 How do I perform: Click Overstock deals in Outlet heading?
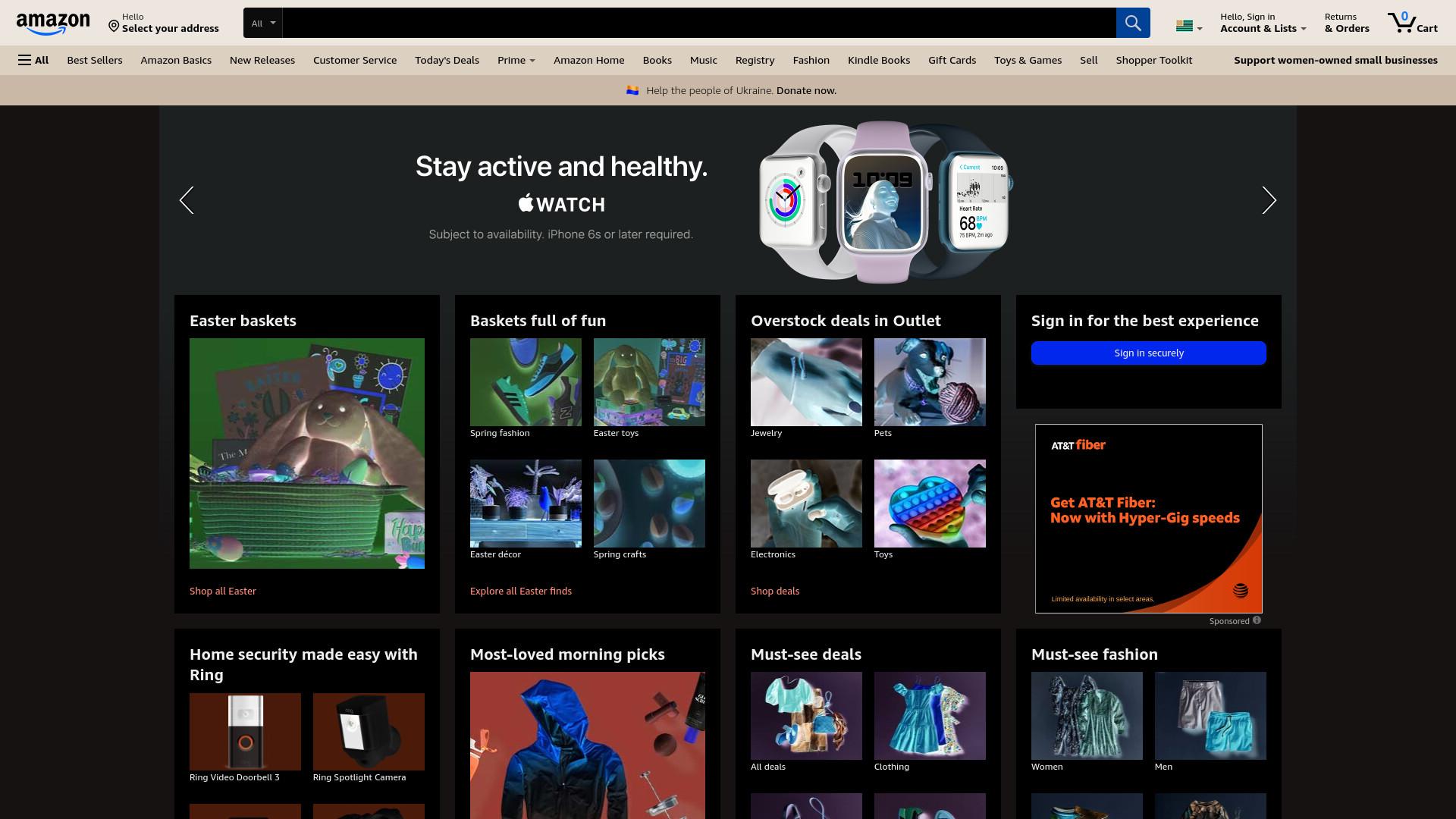846,321
